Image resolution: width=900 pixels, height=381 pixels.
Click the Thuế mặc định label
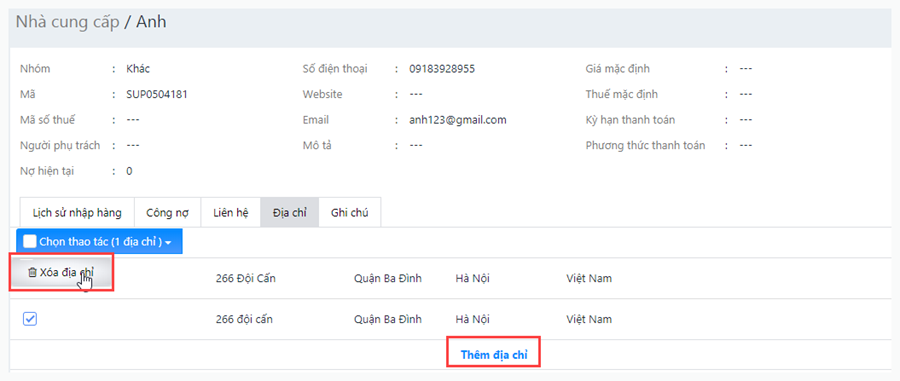click(622, 95)
